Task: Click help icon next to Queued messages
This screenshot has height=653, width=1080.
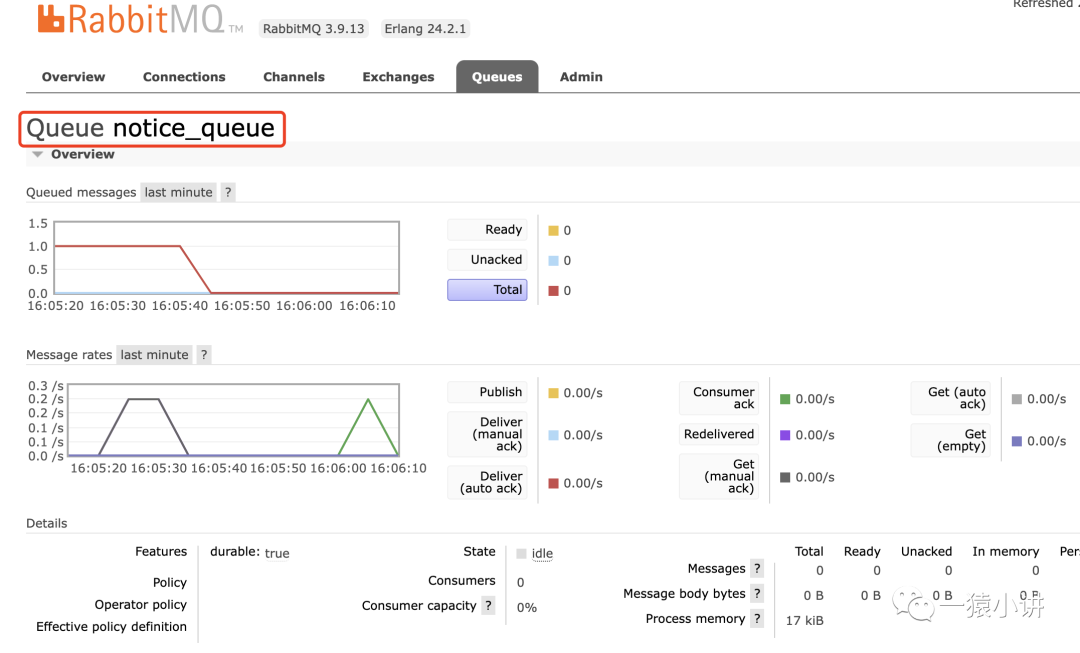Action: click(228, 192)
